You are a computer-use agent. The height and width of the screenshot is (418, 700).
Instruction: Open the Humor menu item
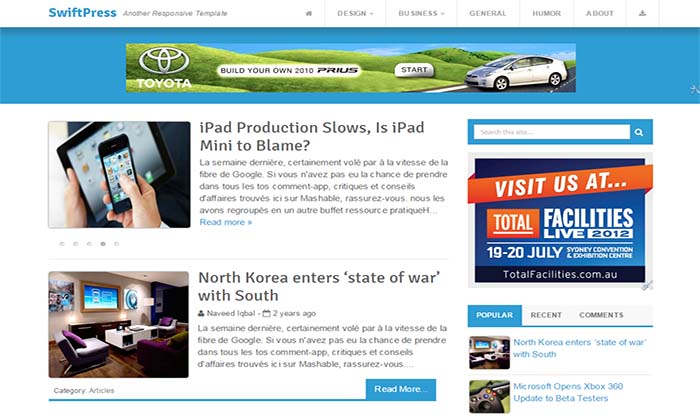tap(547, 13)
